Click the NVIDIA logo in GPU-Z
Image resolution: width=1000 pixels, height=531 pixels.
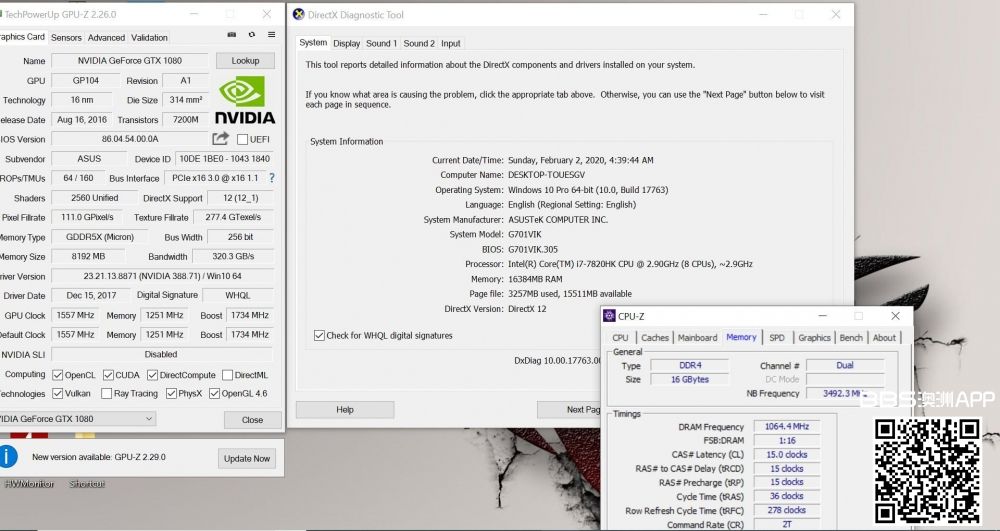[245, 100]
